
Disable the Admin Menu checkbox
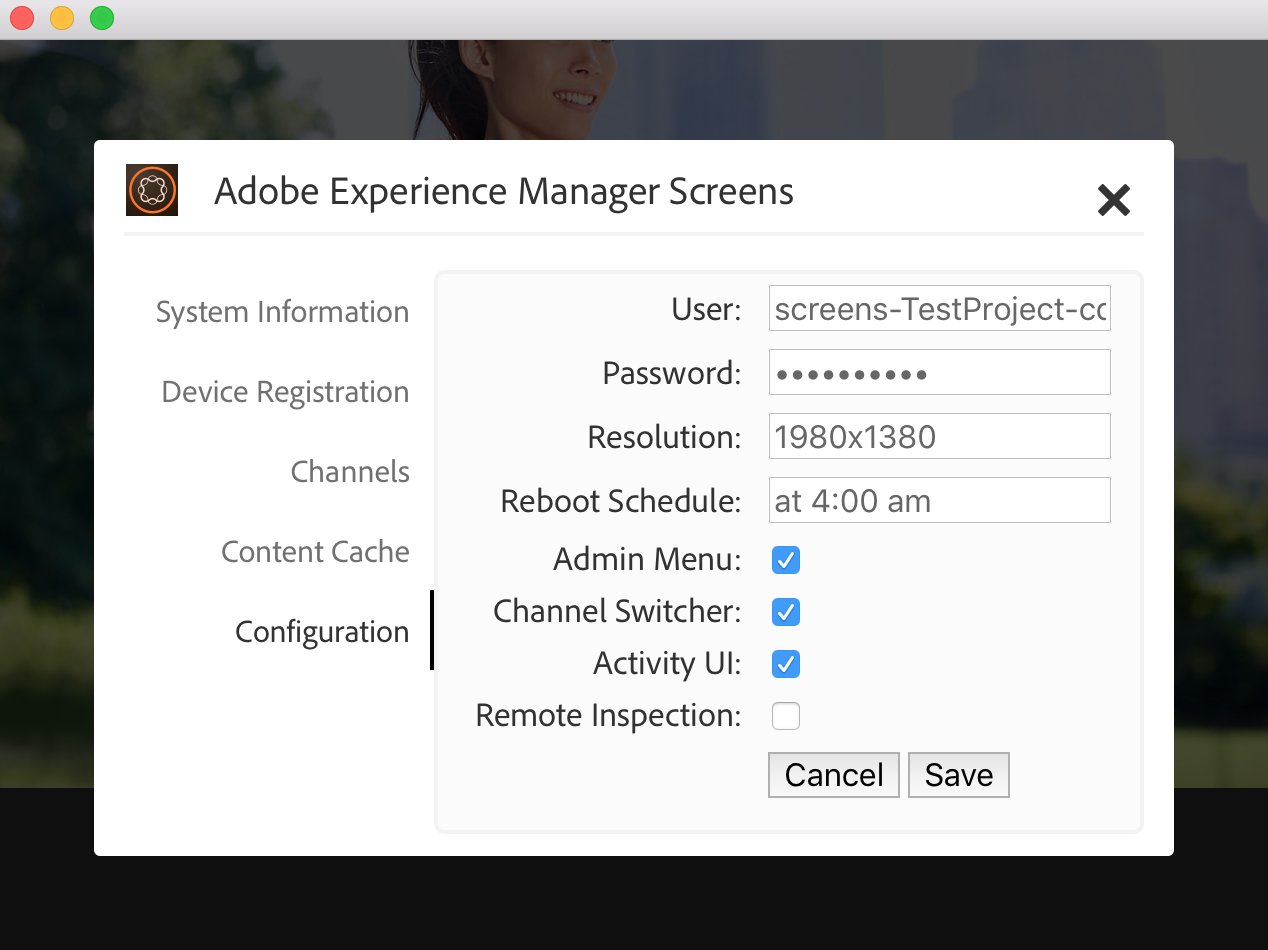click(786, 560)
